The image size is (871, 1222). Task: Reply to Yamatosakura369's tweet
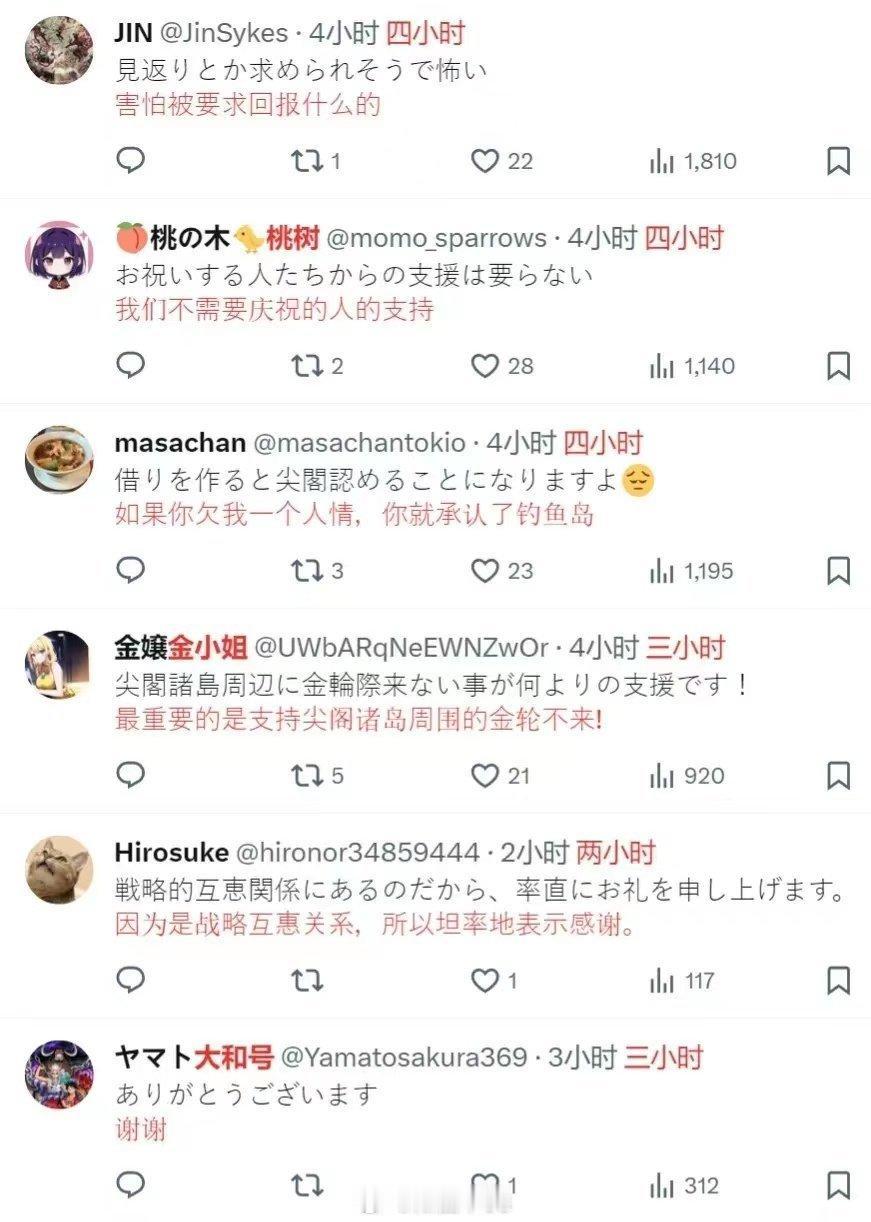(x=131, y=1185)
